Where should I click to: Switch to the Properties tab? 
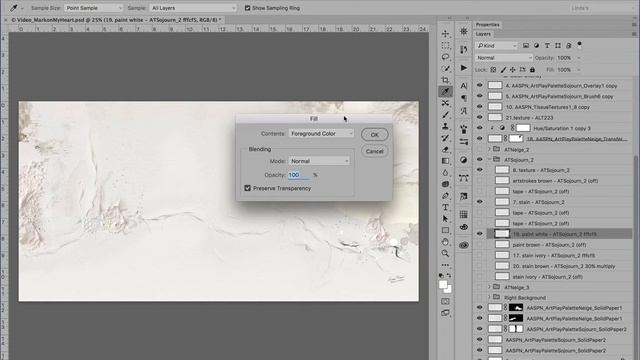(487, 24)
